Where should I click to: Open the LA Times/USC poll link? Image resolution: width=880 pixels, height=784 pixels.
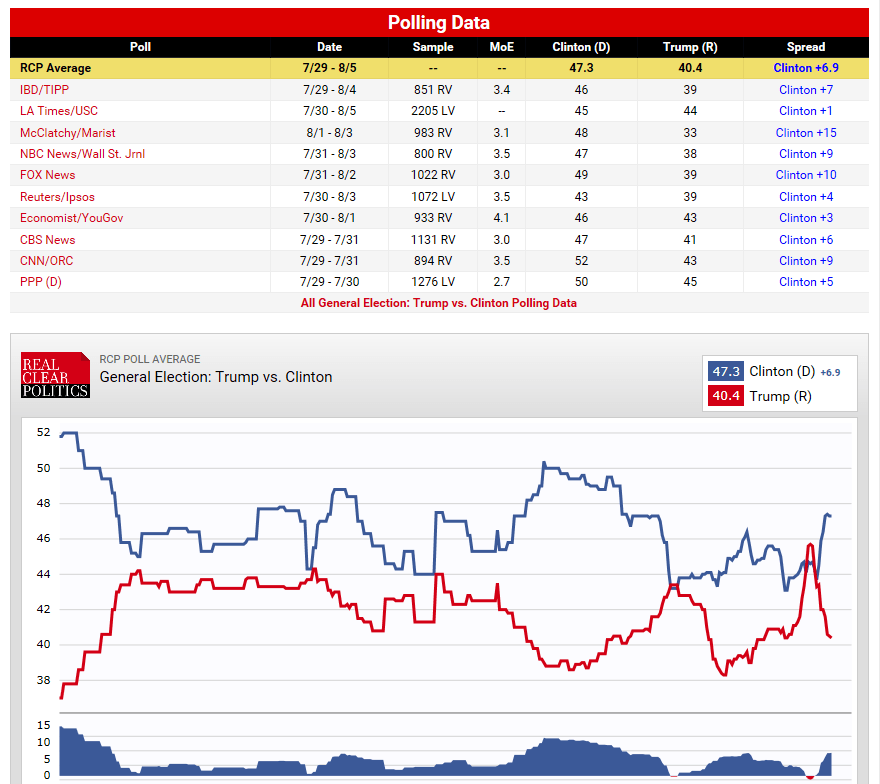[x=58, y=111]
